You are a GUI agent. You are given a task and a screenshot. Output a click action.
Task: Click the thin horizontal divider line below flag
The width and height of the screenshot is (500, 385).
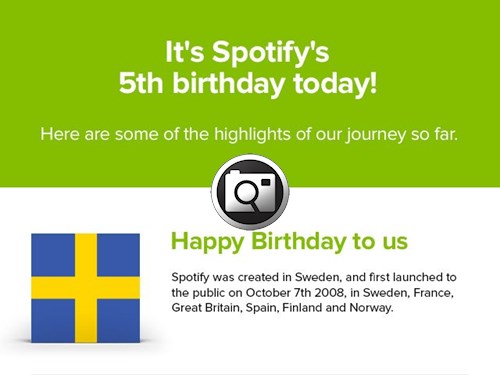(x=250, y=374)
